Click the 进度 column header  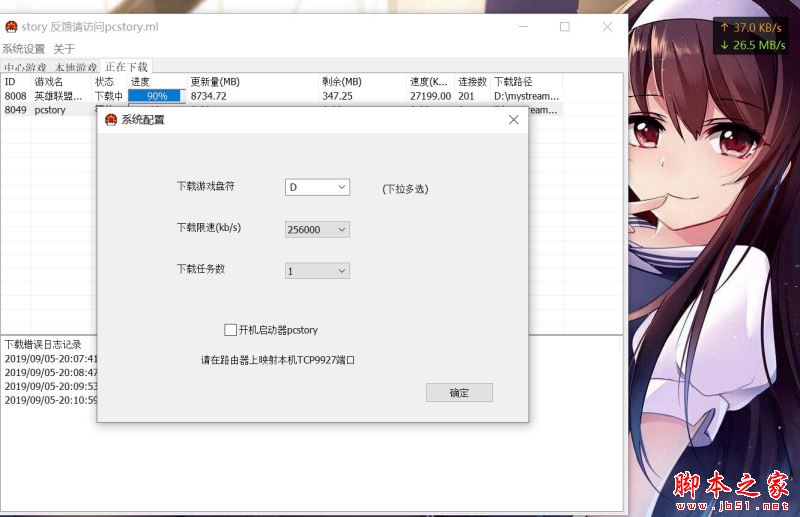pyautogui.click(x=157, y=82)
